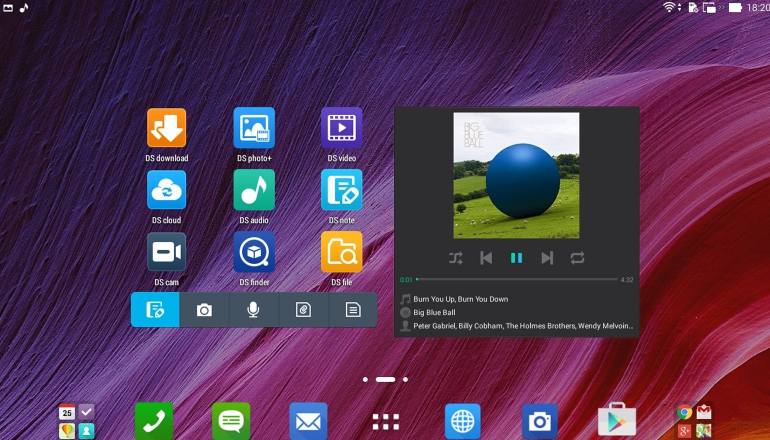Skip to the next track

[547, 258]
